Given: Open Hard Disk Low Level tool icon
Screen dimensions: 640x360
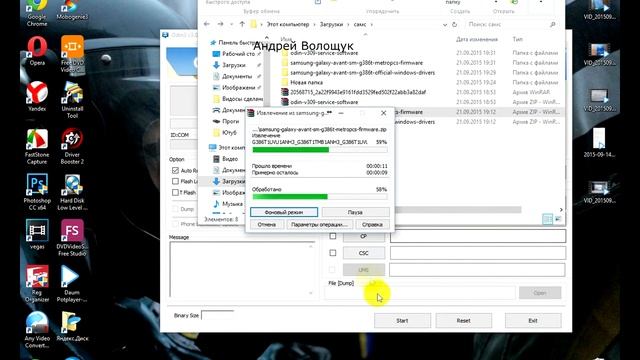Looking at the screenshot, I should tap(72, 192).
